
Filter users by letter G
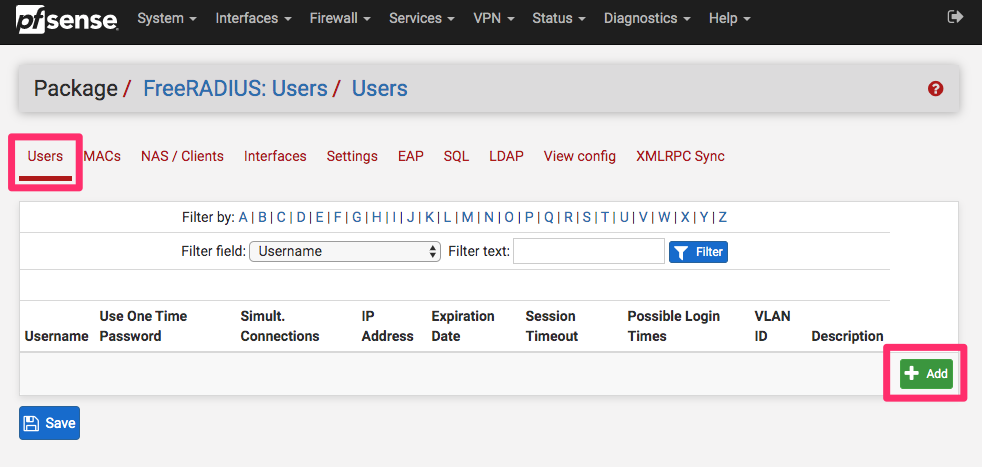[356, 218]
